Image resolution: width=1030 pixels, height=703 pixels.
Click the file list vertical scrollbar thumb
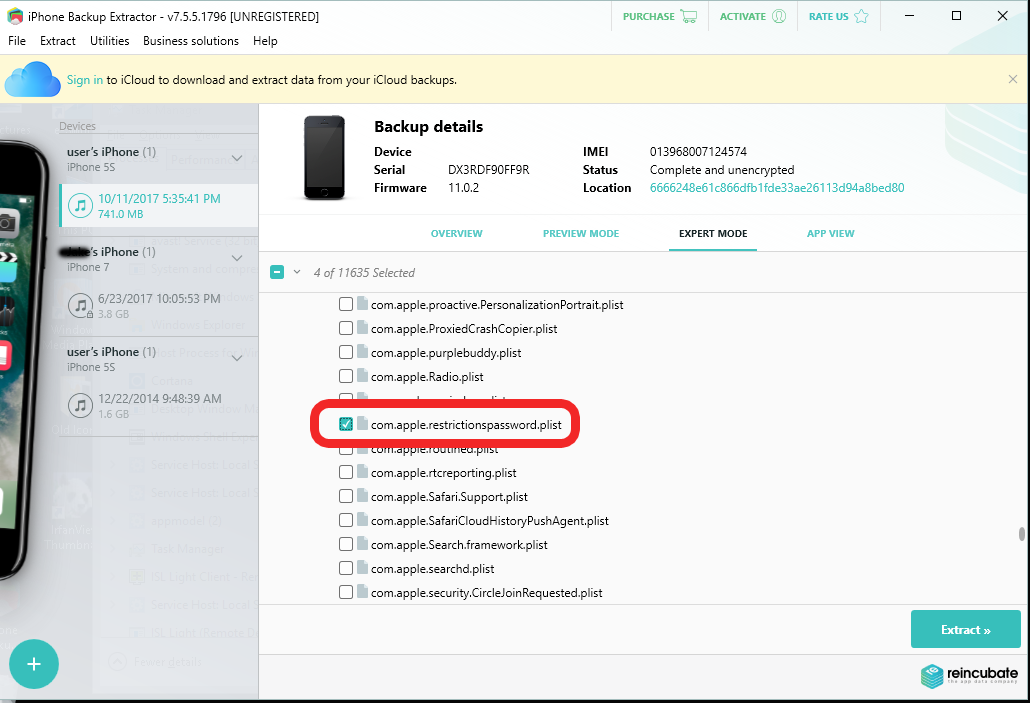pyautogui.click(x=1021, y=533)
